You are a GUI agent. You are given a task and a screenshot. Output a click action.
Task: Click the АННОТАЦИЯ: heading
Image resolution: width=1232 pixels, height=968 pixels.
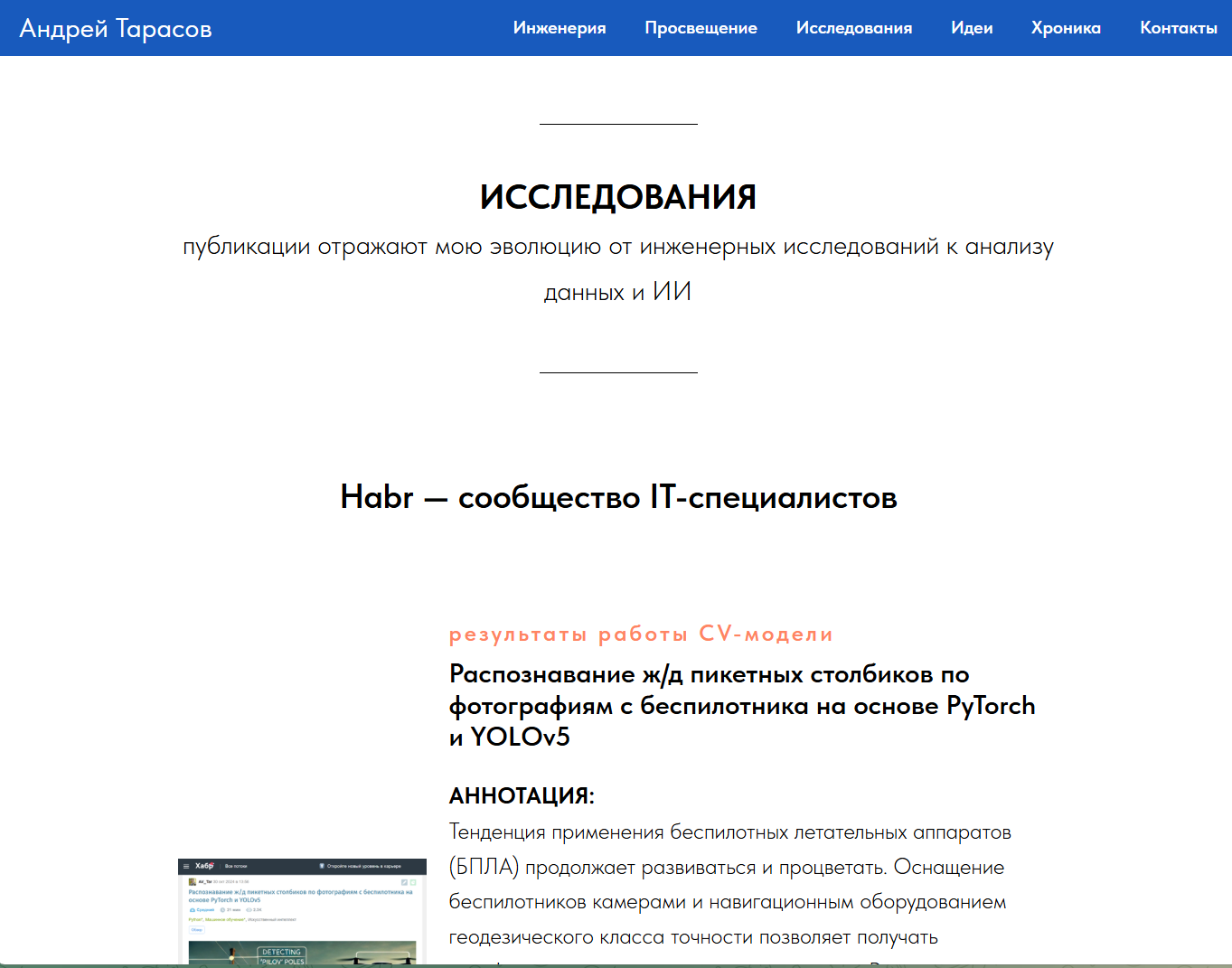[x=522, y=796]
